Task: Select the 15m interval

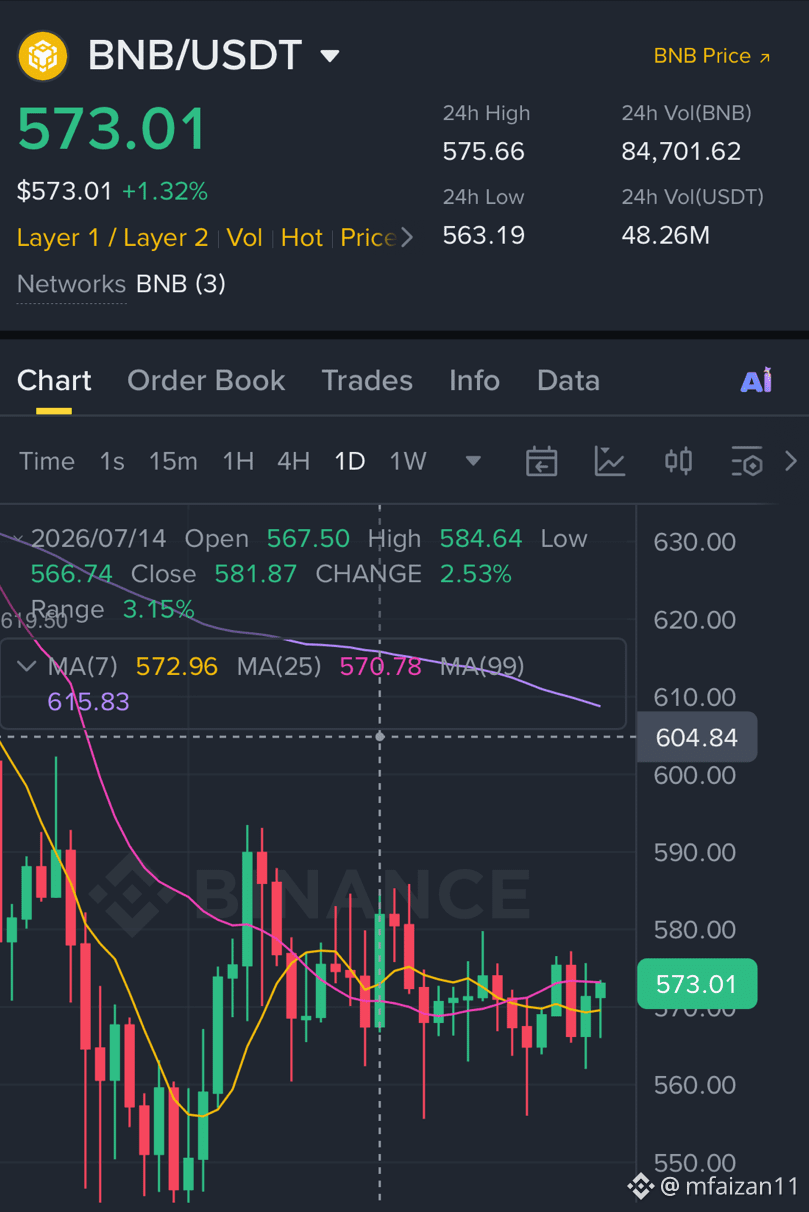Action: 173,461
